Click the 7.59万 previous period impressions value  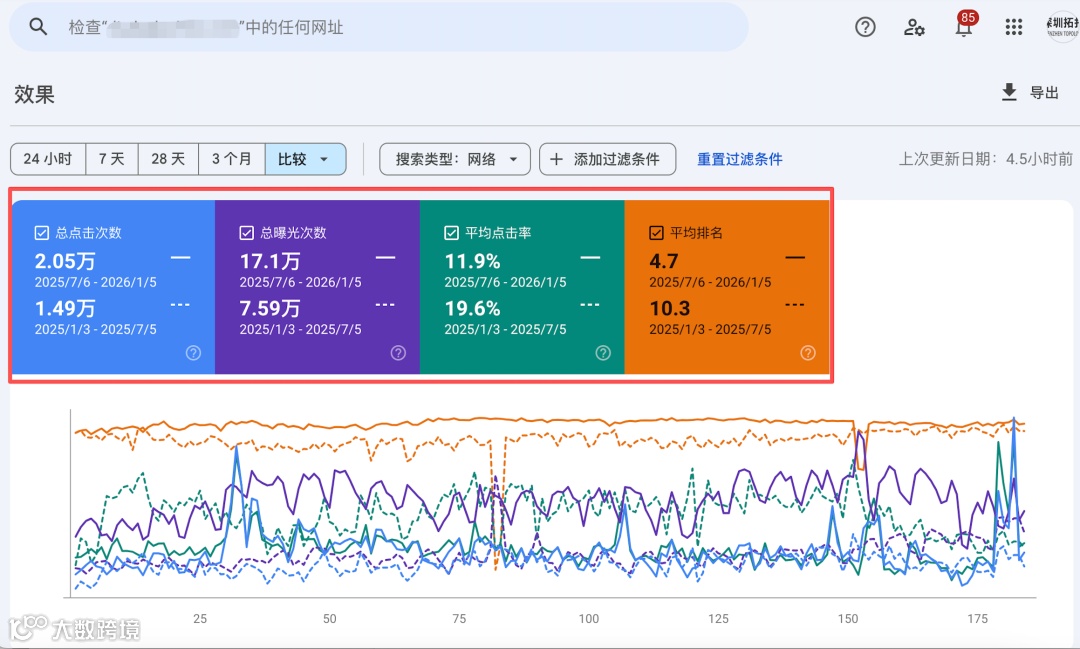coord(270,308)
